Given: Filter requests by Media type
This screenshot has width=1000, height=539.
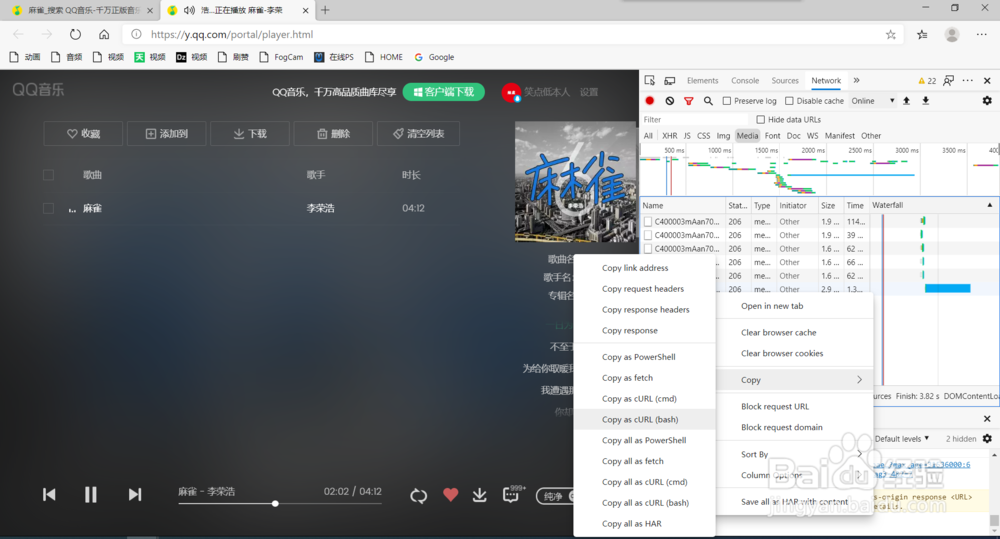Looking at the screenshot, I should [x=747, y=136].
